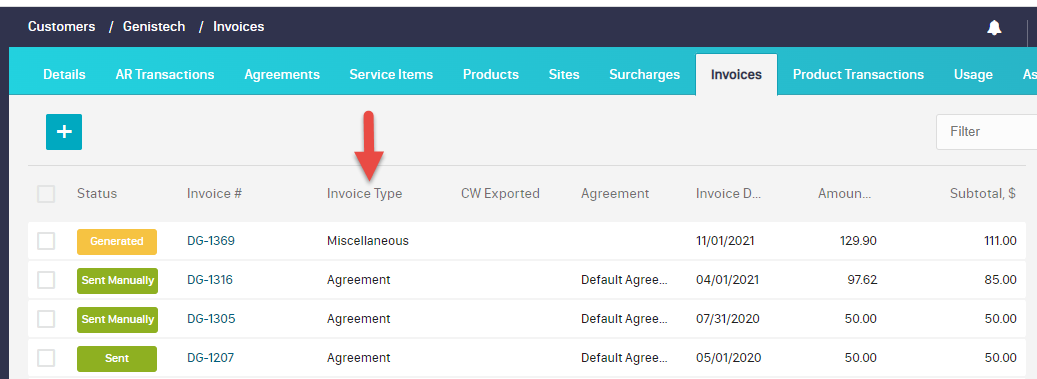
Task: Go to Genistech in the breadcrumb
Action: [154, 26]
